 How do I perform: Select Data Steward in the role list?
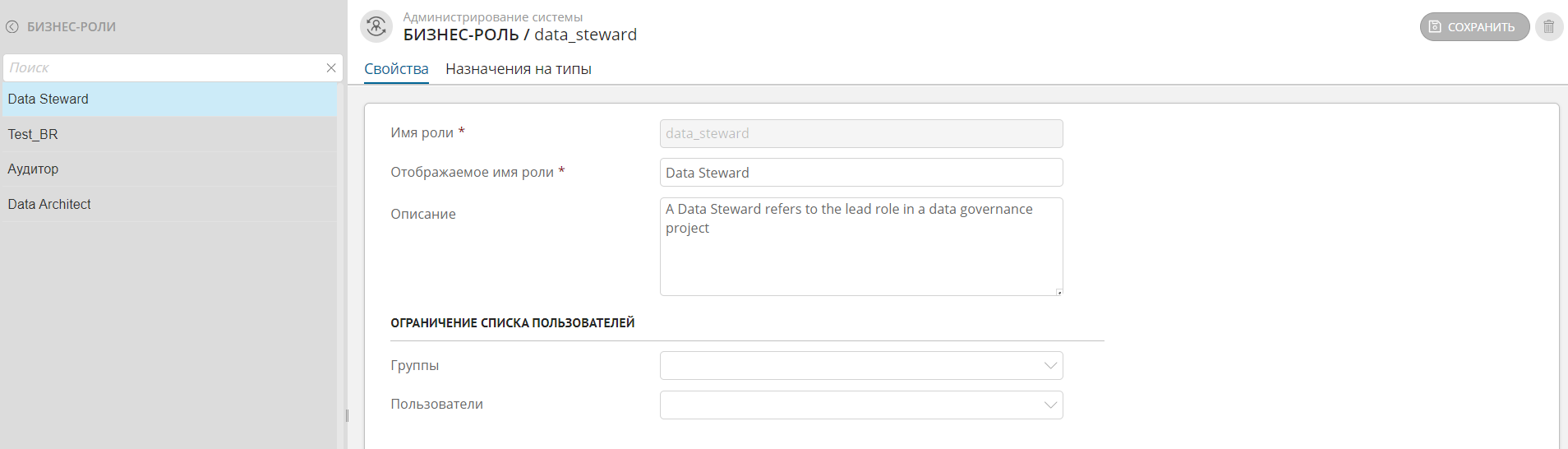click(48, 100)
